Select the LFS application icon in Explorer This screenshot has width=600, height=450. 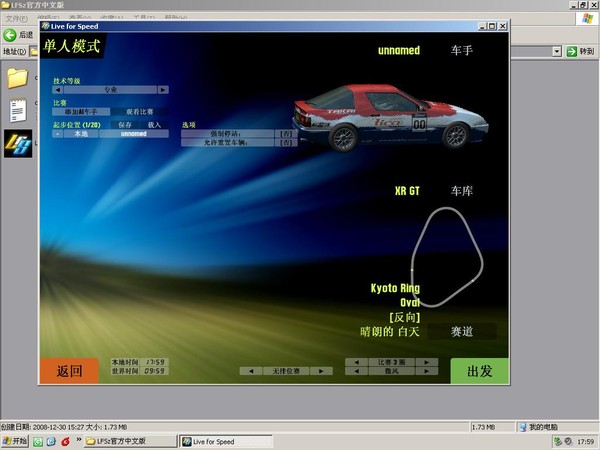18,143
